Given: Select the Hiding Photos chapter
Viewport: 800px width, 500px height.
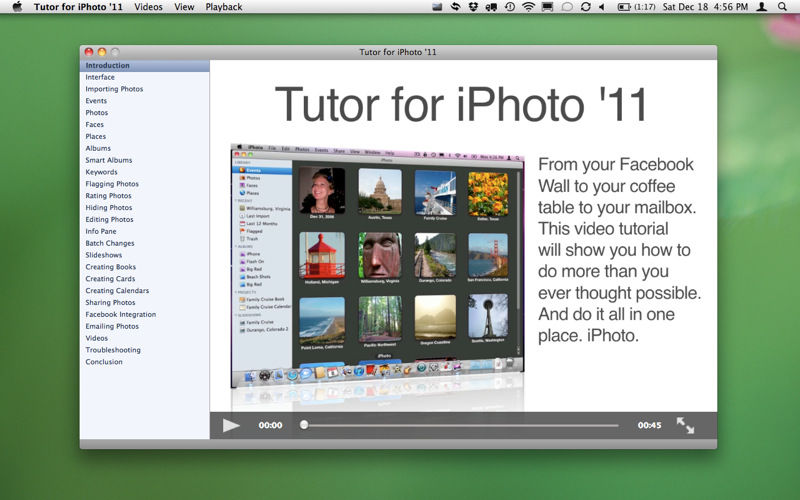Looking at the screenshot, I should tap(144, 207).
